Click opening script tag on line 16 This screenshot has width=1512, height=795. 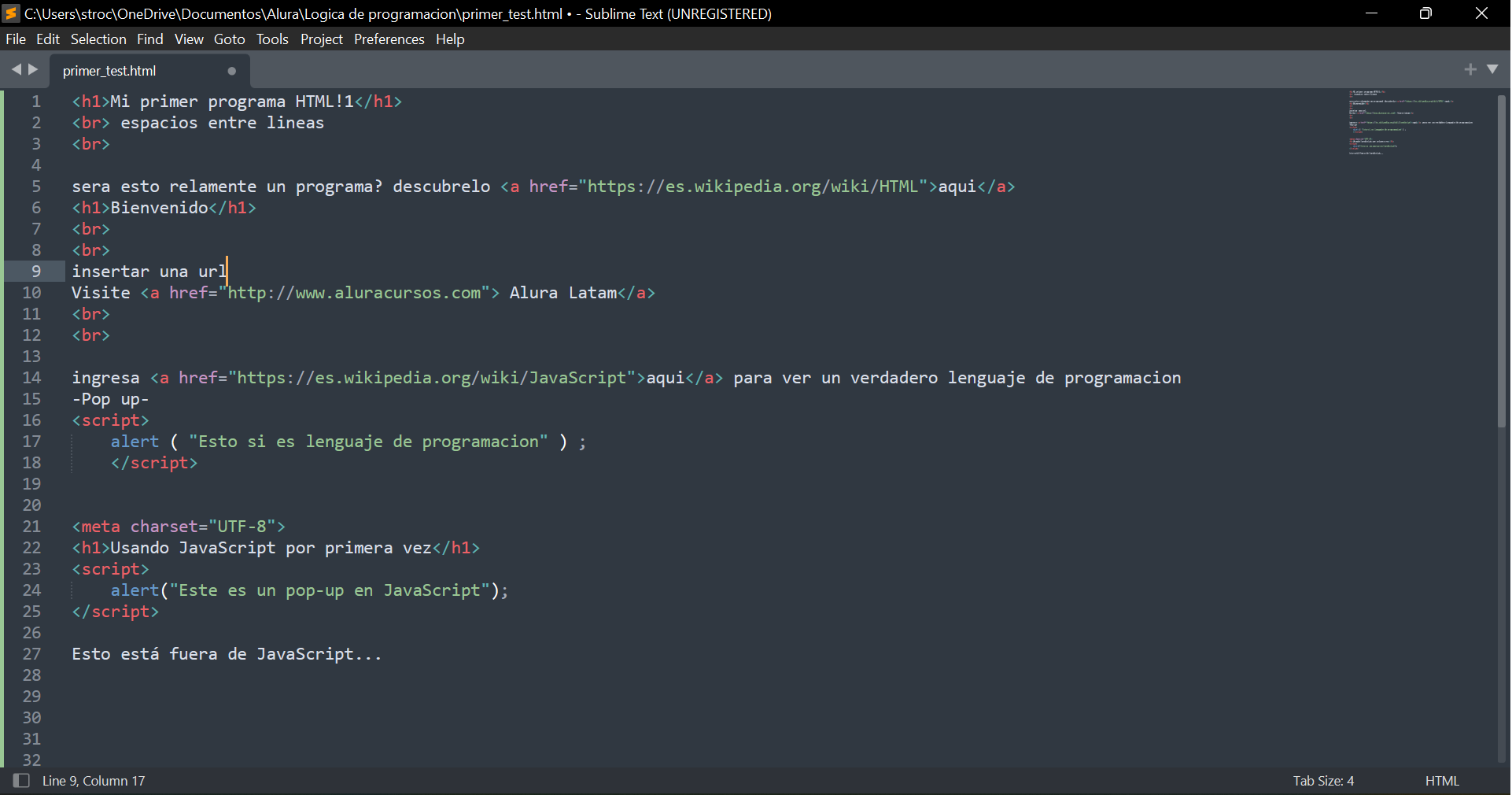click(110, 420)
